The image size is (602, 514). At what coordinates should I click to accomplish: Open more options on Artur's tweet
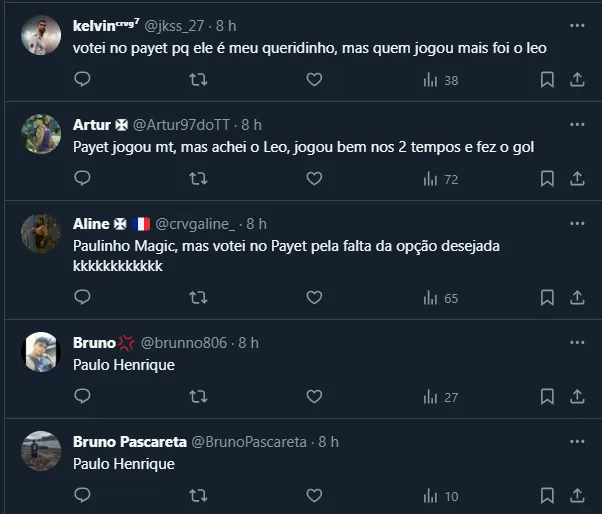577,125
